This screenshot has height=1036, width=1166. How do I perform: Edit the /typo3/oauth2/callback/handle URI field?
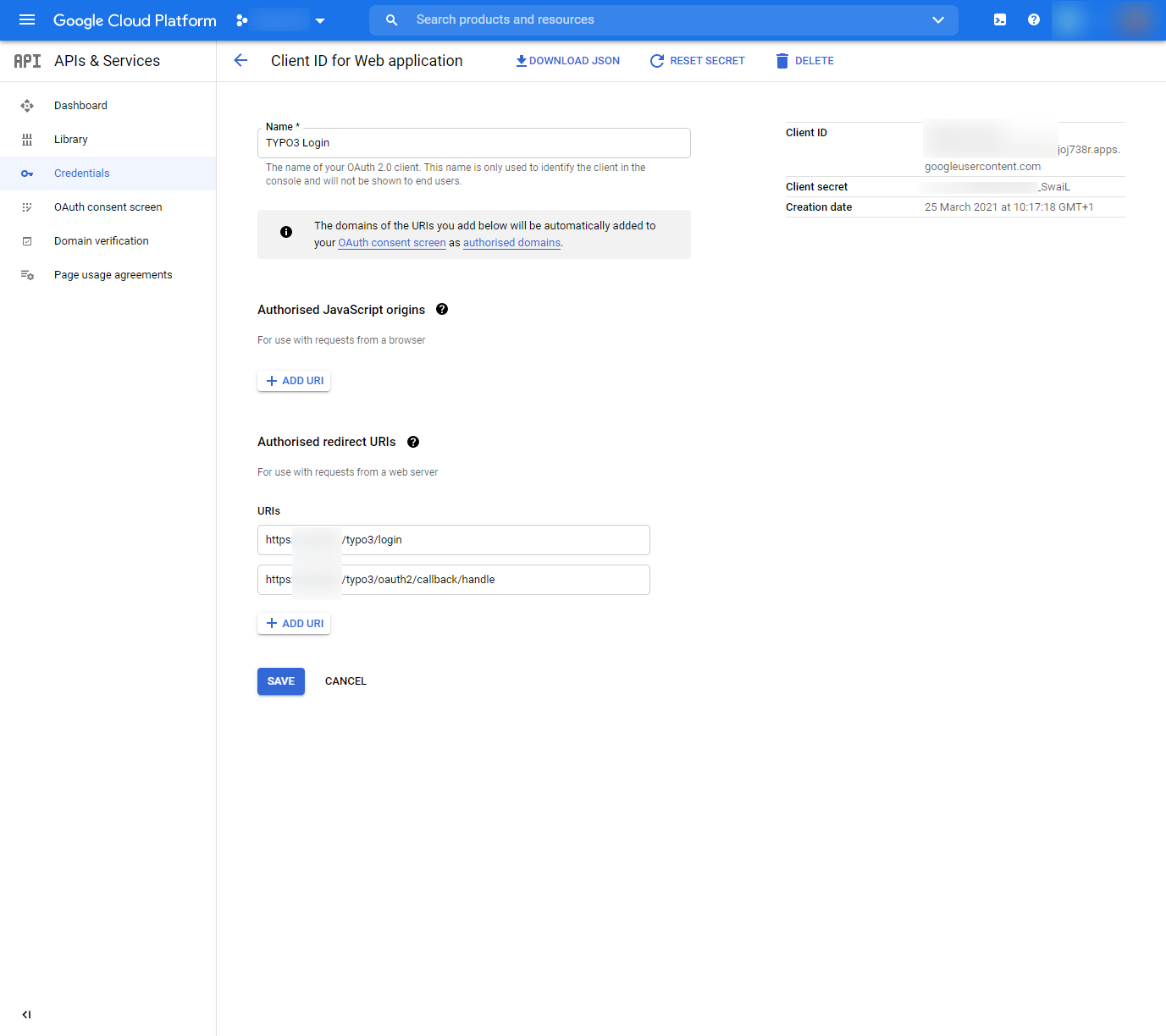coord(454,580)
